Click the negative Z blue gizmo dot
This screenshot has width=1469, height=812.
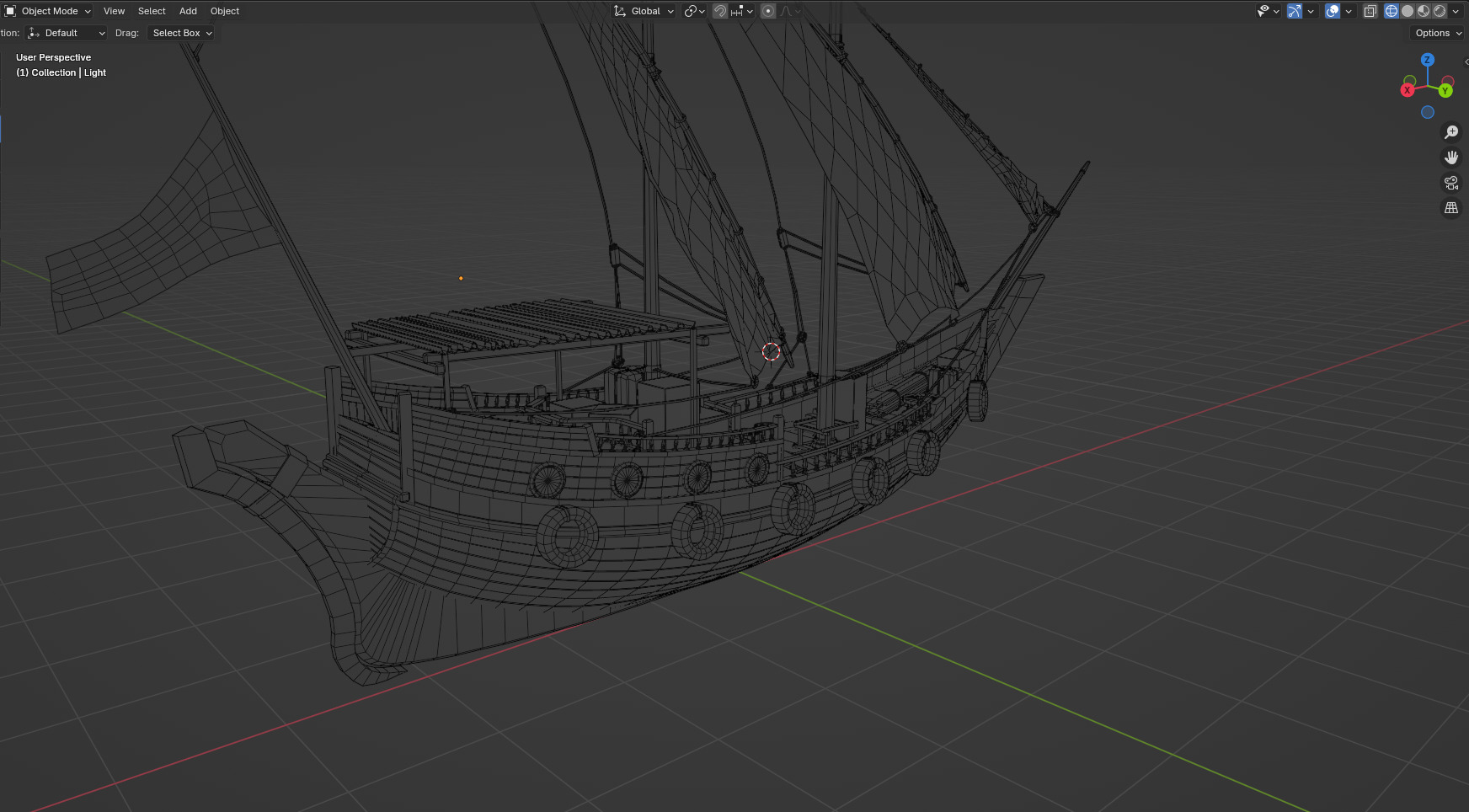click(1427, 112)
